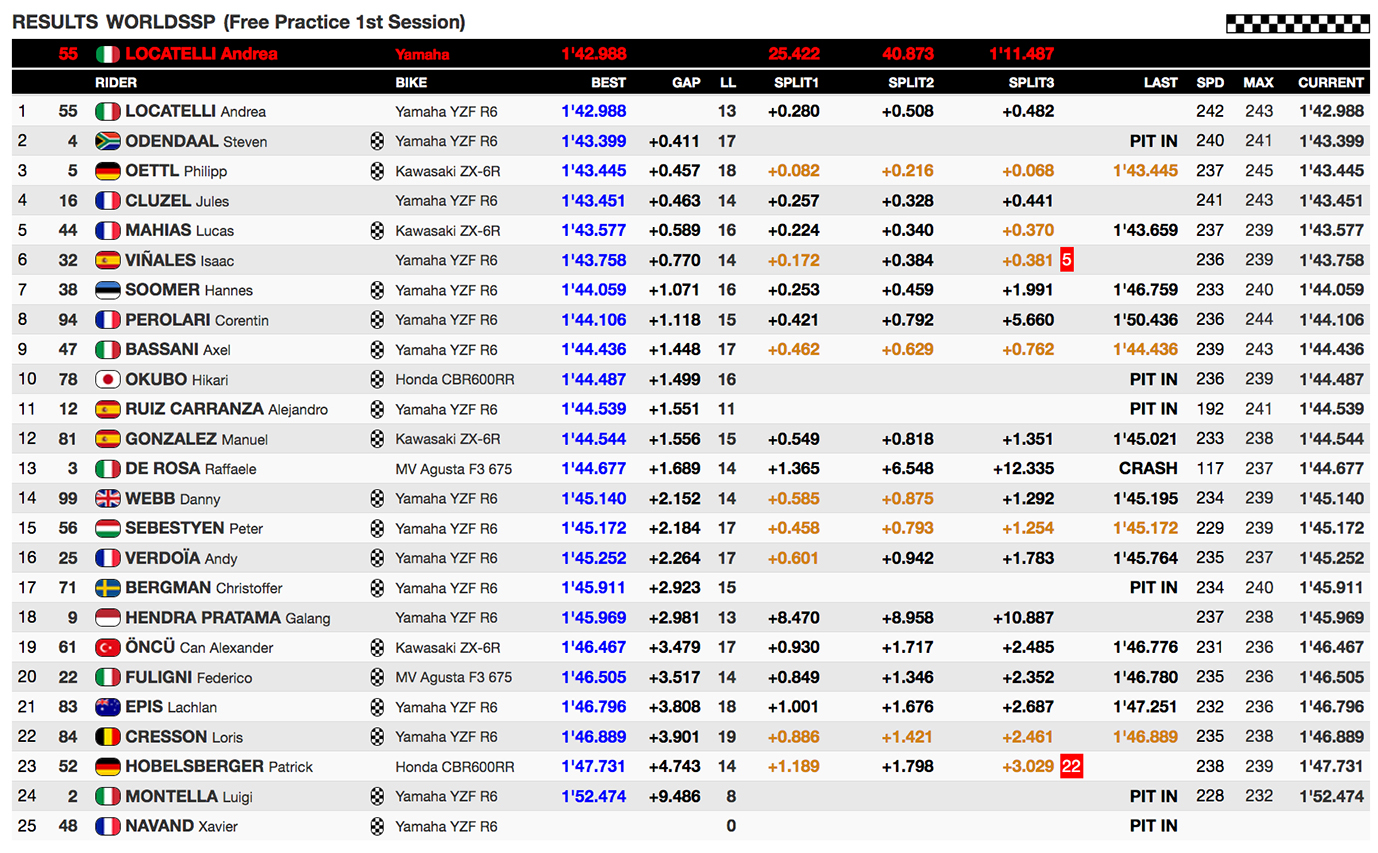Click the CURRENT column header
This screenshot has height=853, width=1378.
tap(1330, 83)
